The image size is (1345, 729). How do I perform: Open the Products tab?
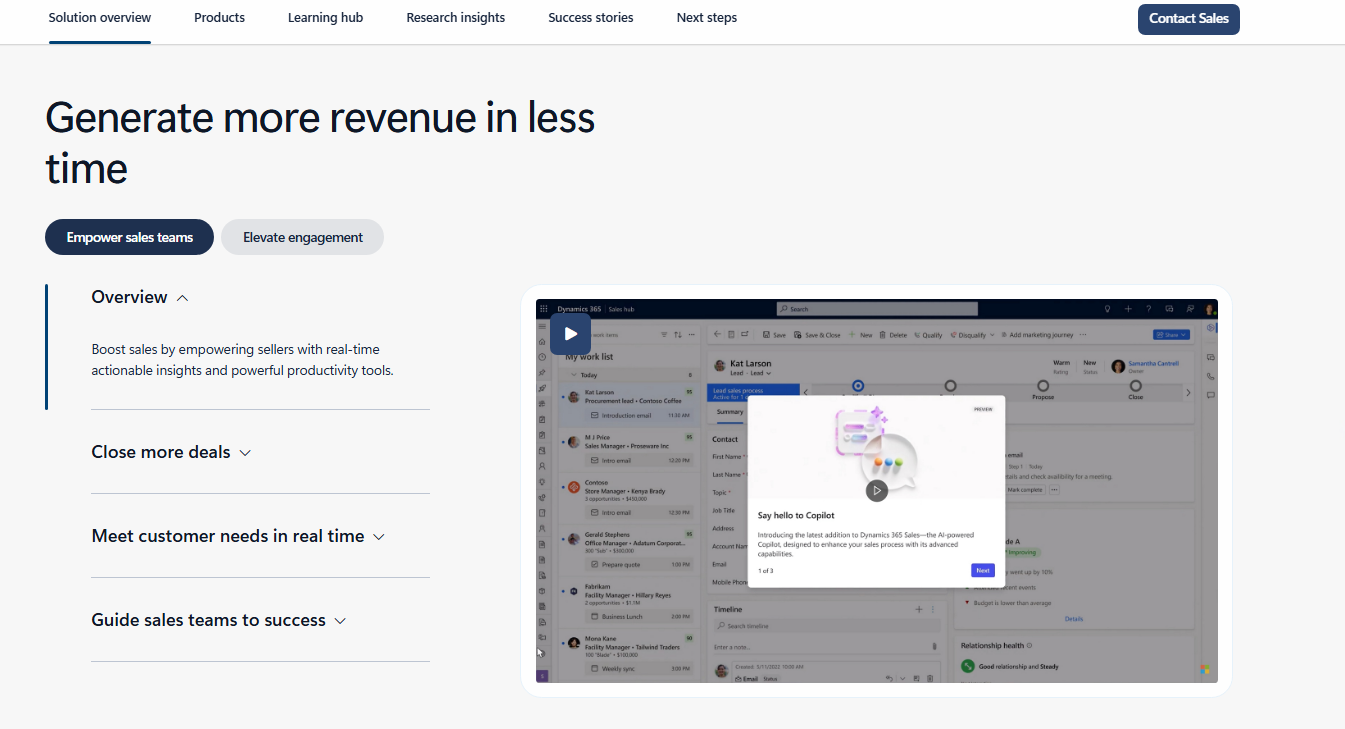(x=219, y=18)
